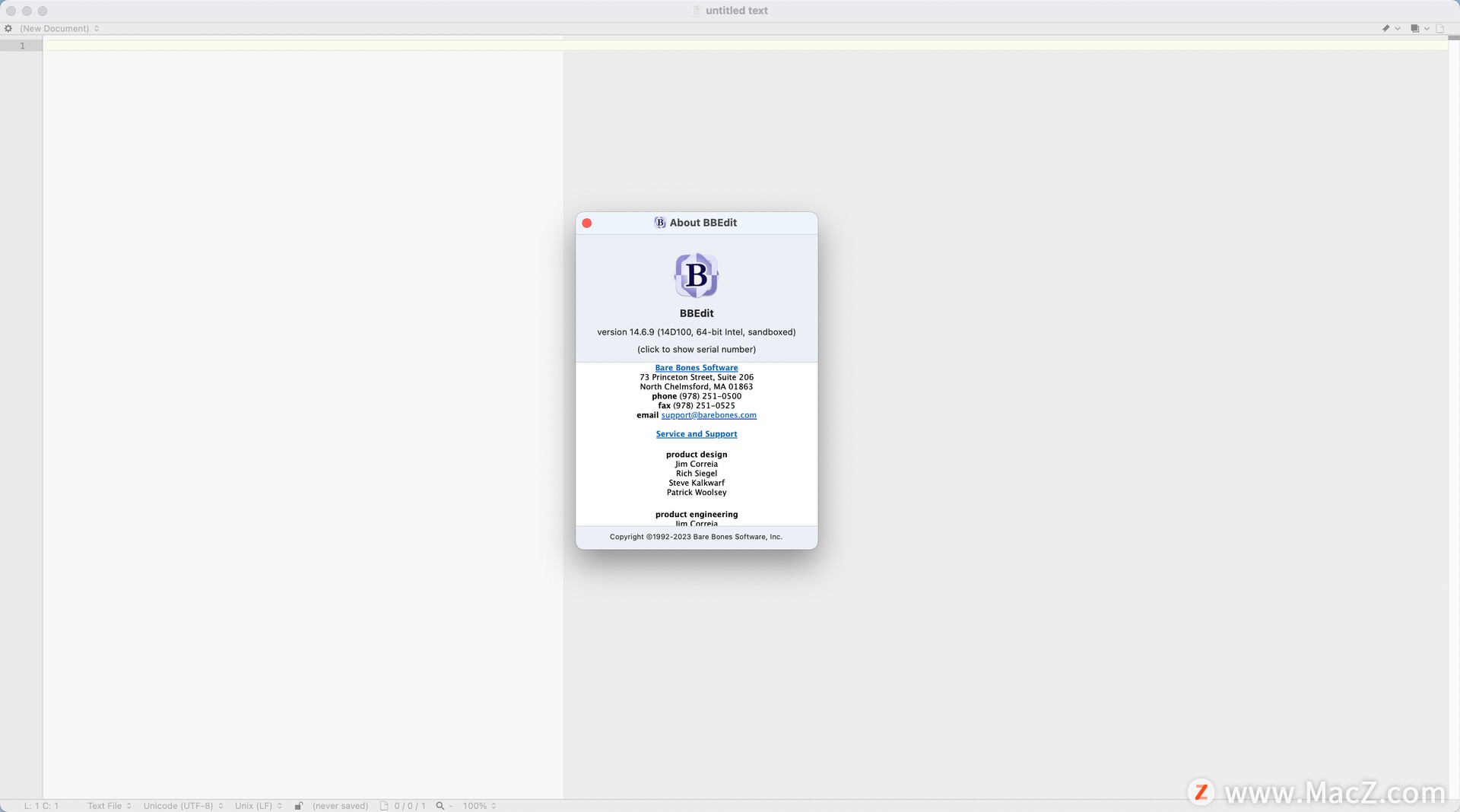Image resolution: width=1460 pixels, height=812 pixels.
Task: Click the document proxy icon in navigation bar
Action: [x=1439, y=28]
